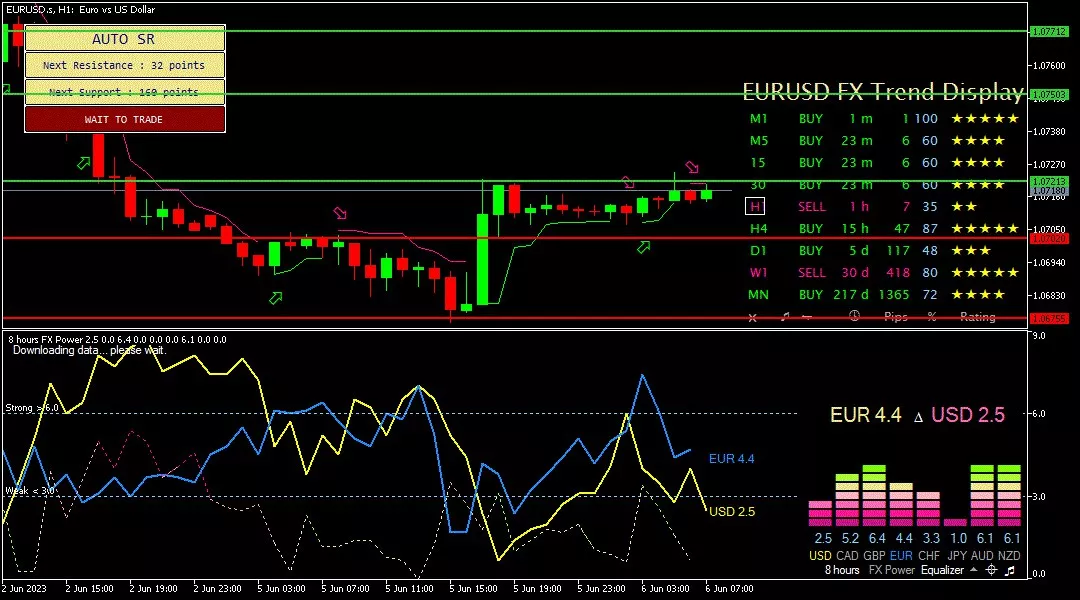Image resolution: width=1080 pixels, height=600 pixels.
Task: Click the delta triangle between EUR 4.4 and USD 2.5
Action: (917, 417)
